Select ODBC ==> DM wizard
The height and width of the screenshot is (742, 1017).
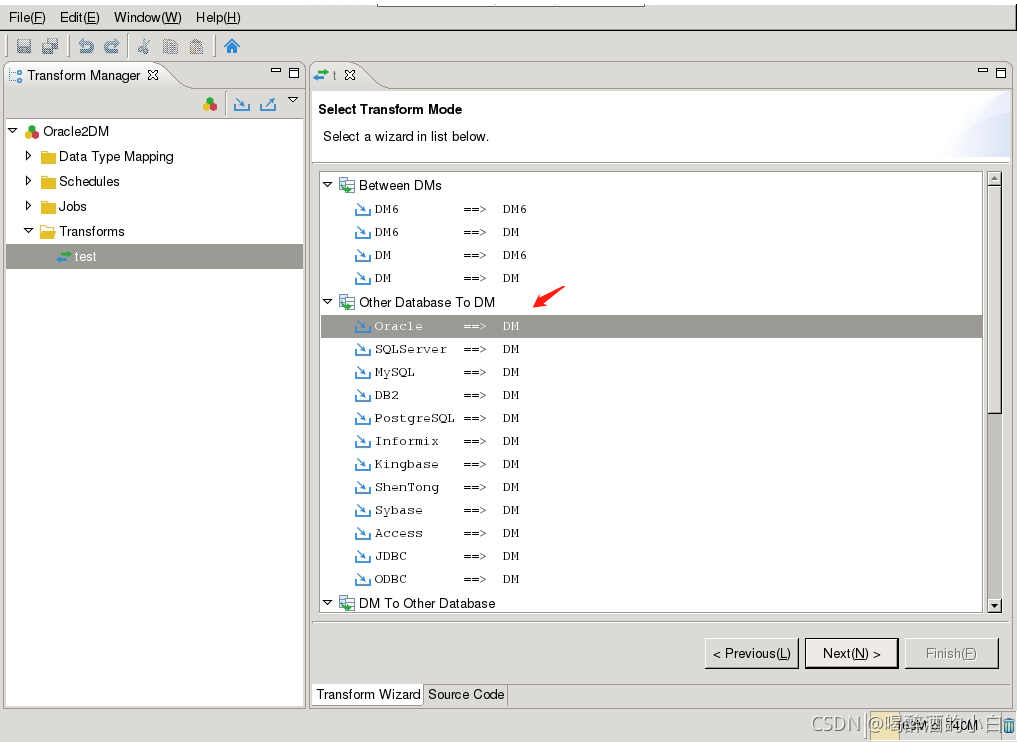point(651,579)
